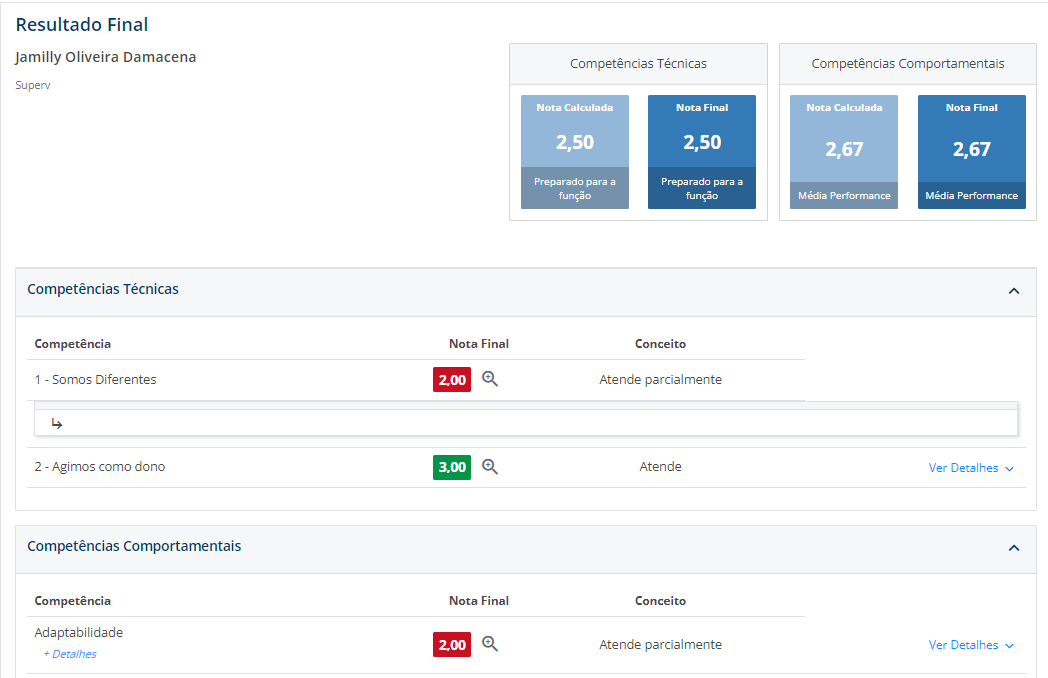The image size is (1048, 678).
Task: Open the + Detalhes link under Adaptabilidade
Action: pos(70,654)
